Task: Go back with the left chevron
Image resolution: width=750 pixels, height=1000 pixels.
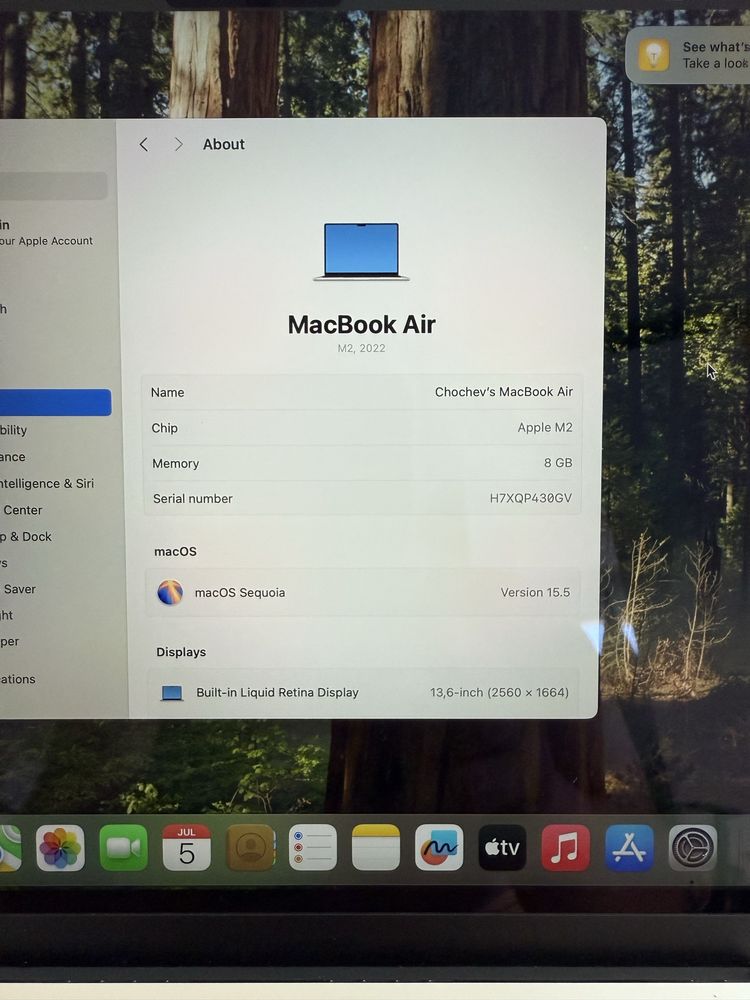Action: tap(144, 145)
